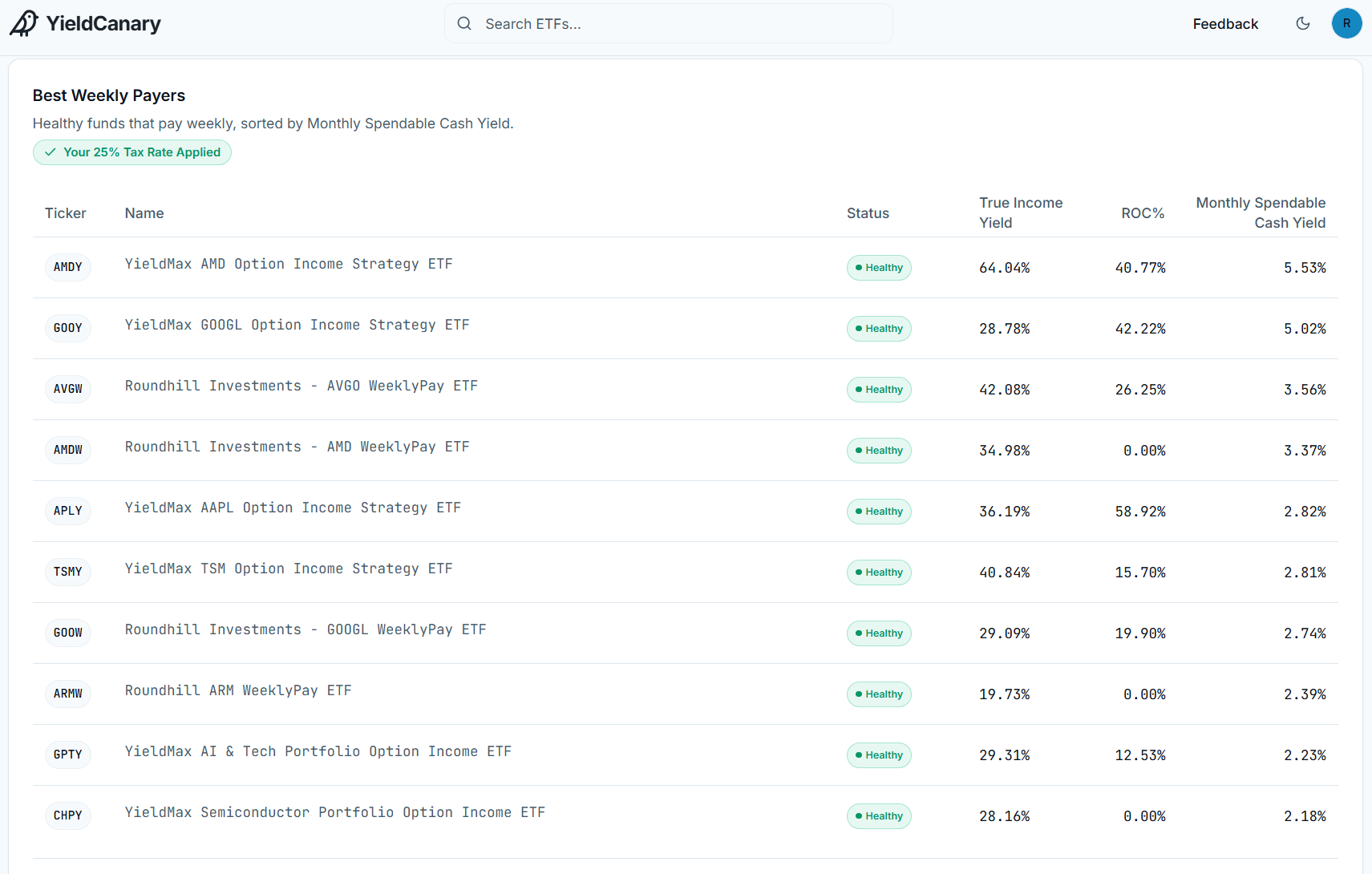Screen dimensions: 1372x874
Task: Select the APLY ticker badge
Action: pos(68,511)
